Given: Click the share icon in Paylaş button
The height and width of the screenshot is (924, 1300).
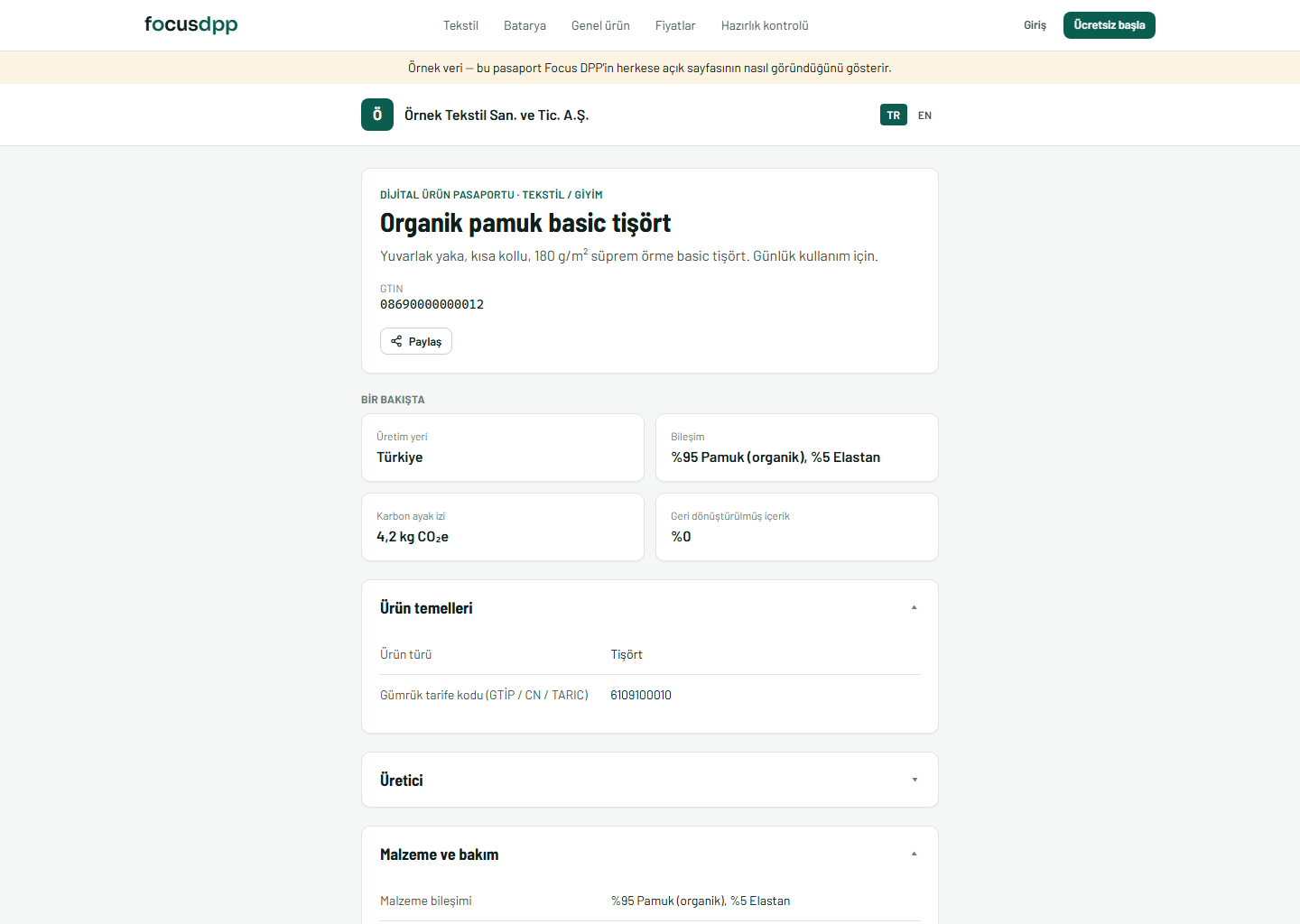Looking at the screenshot, I should coord(396,341).
